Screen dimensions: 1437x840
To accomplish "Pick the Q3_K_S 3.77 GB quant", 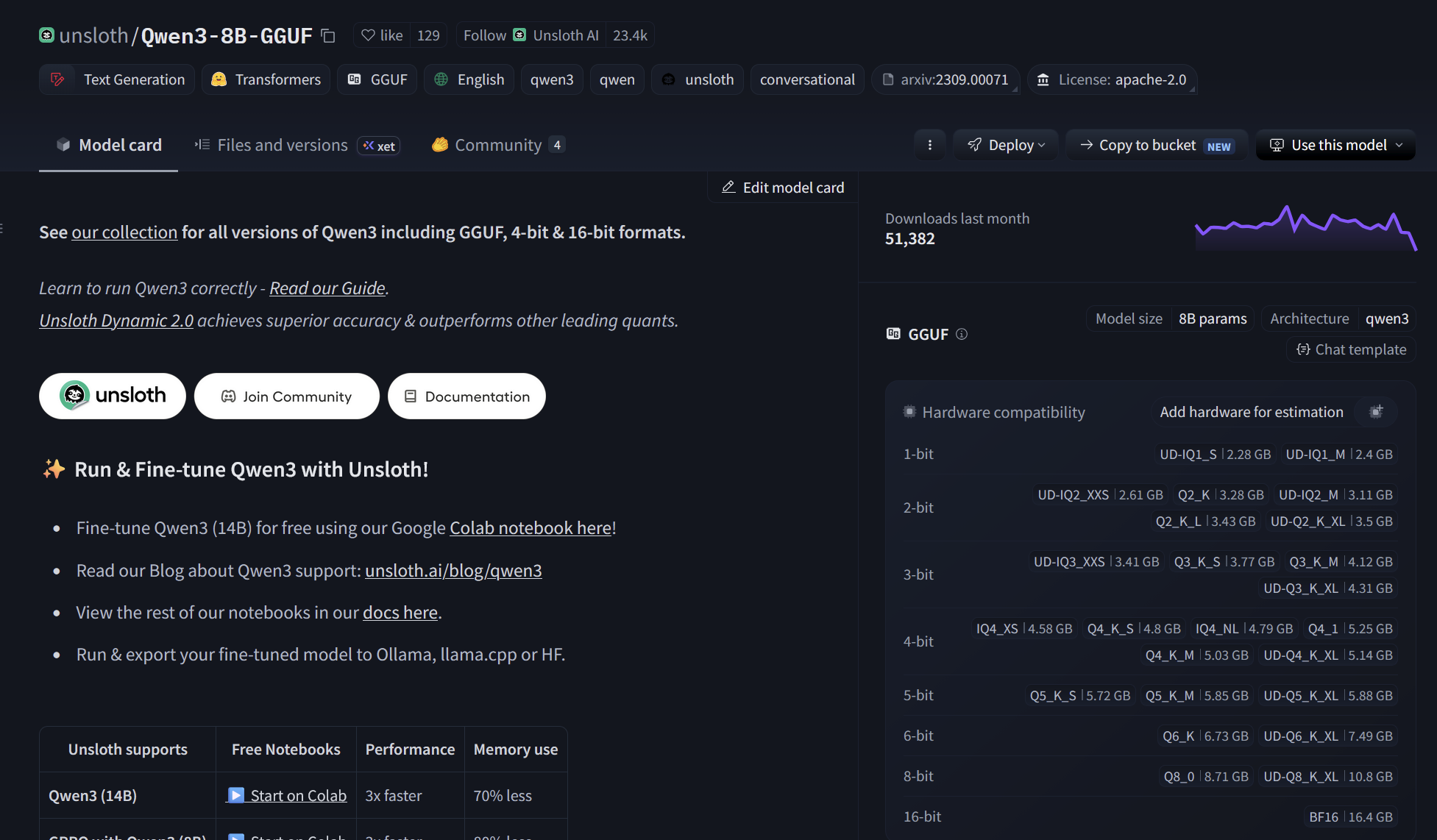I will (1224, 562).
